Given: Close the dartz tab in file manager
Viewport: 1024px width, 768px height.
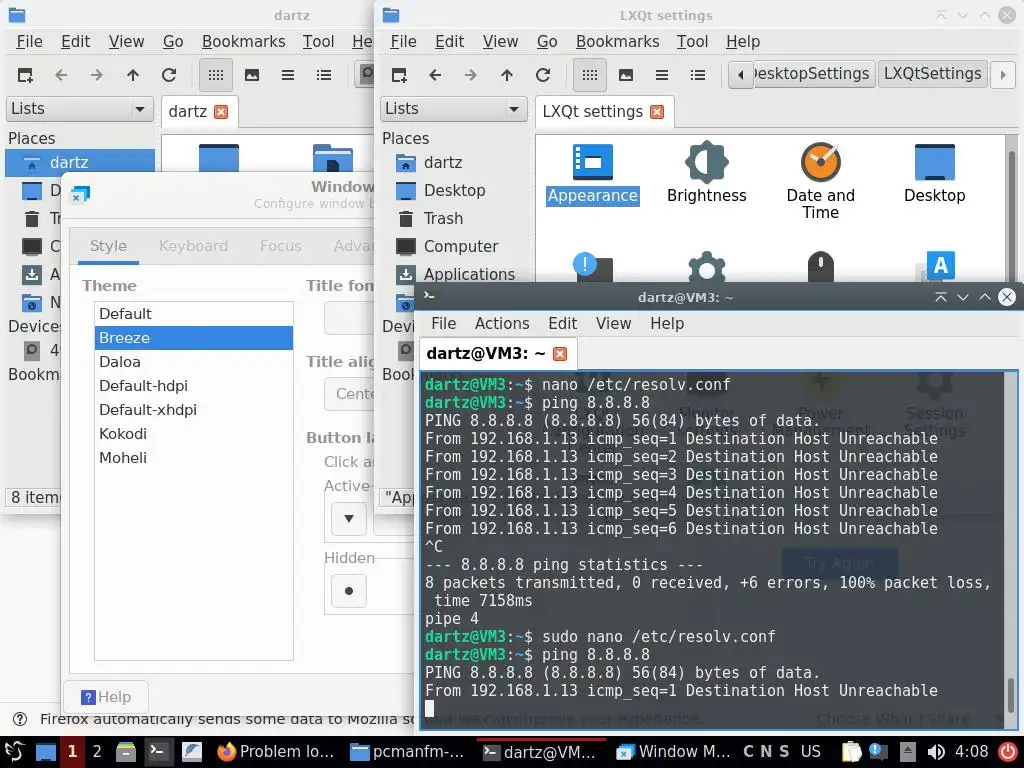Looking at the screenshot, I should (221, 112).
